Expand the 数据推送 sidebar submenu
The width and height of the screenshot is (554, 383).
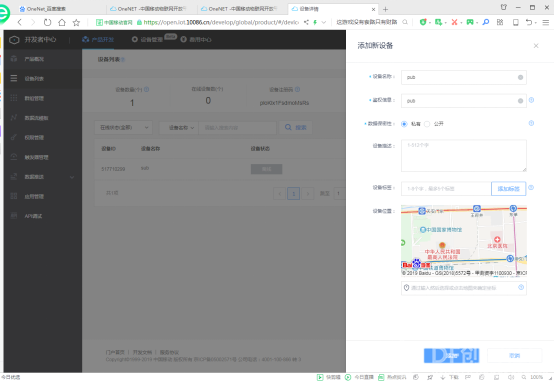point(72,177)
